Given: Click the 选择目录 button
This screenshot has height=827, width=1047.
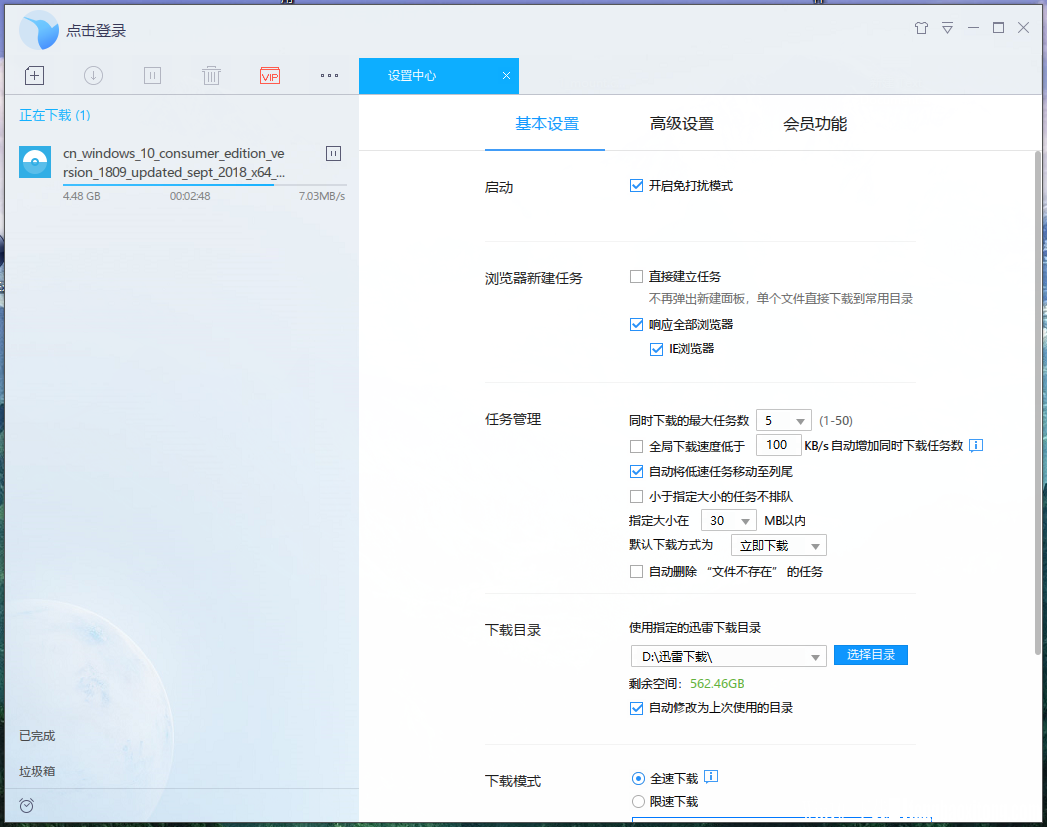Looking at the screenshot, I should point(871,655).
